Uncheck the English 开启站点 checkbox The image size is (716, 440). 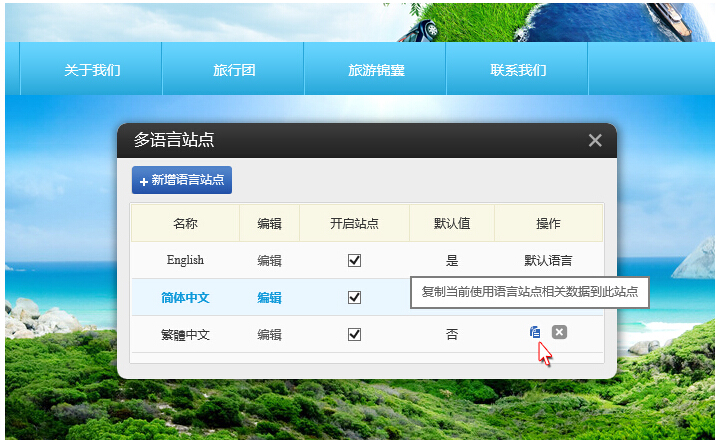pos(354,260)
